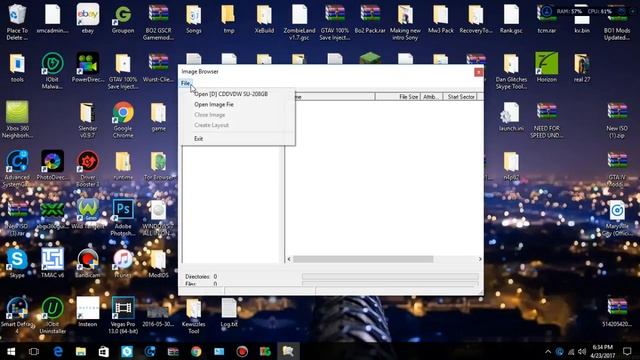Screen dimensions: 640x360
Task: Open the Recycle Bin desktop icon
Action: pyautogui.click(x=17, y=21)
